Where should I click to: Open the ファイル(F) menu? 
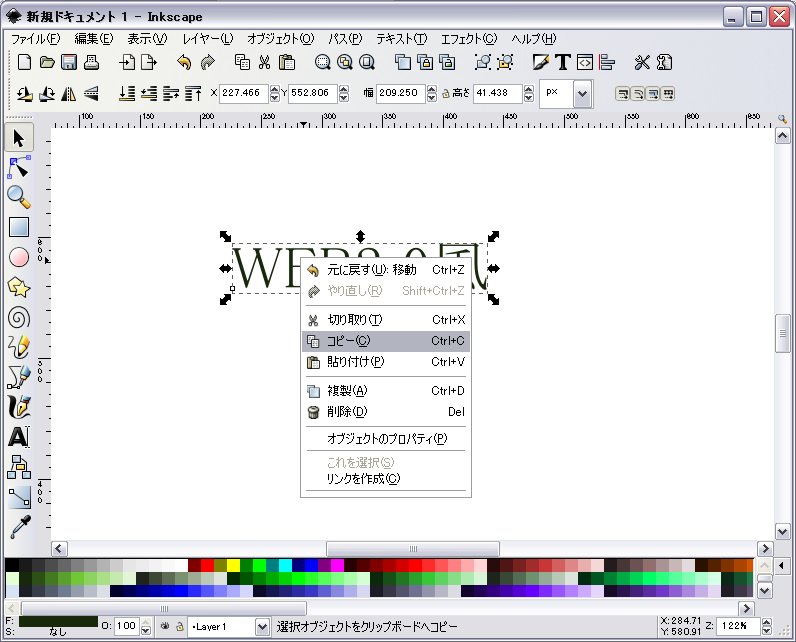pyautogui.click(x=36, y=39)
